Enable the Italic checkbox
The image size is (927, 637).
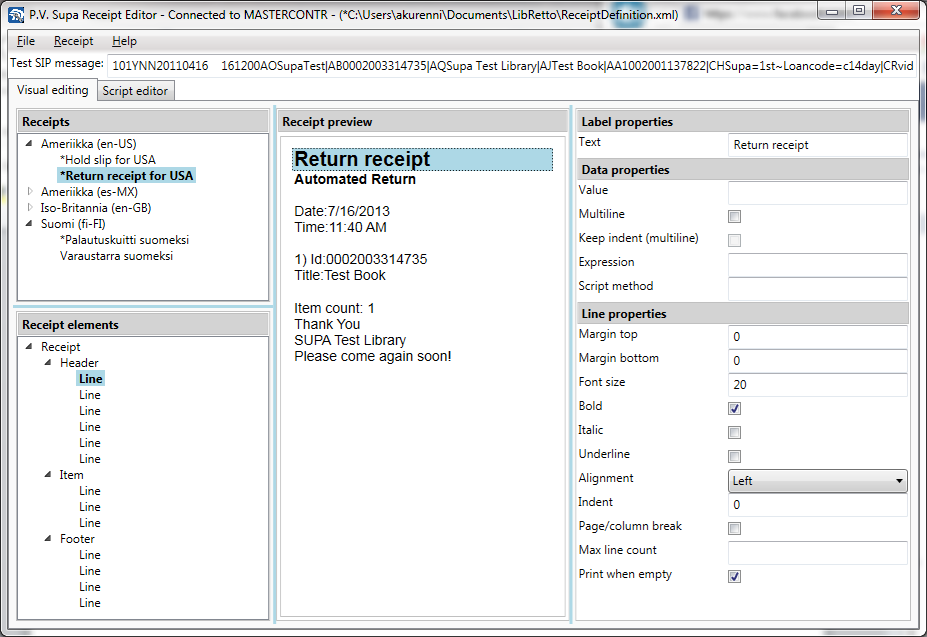point(735,432)
